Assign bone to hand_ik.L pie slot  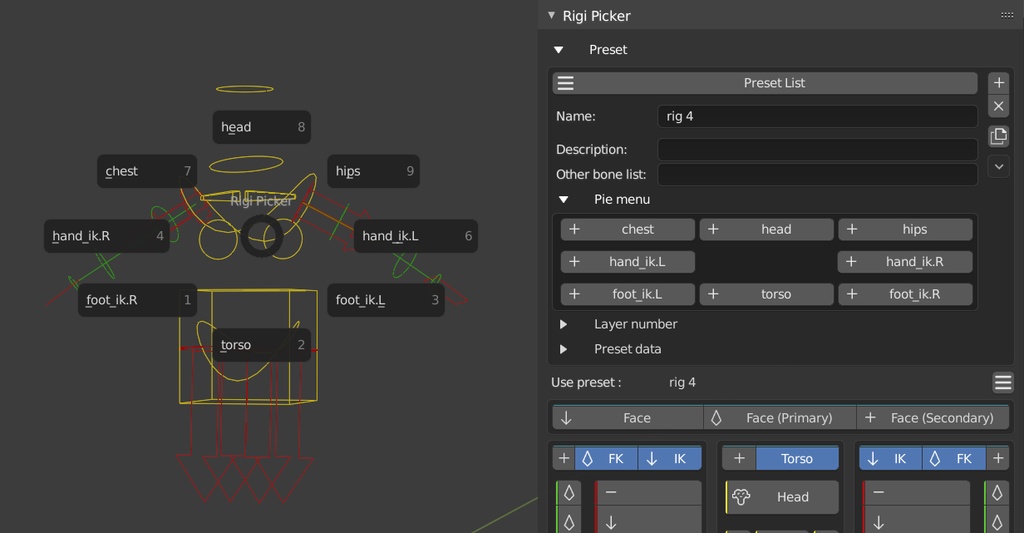click(x=628, y=262)
